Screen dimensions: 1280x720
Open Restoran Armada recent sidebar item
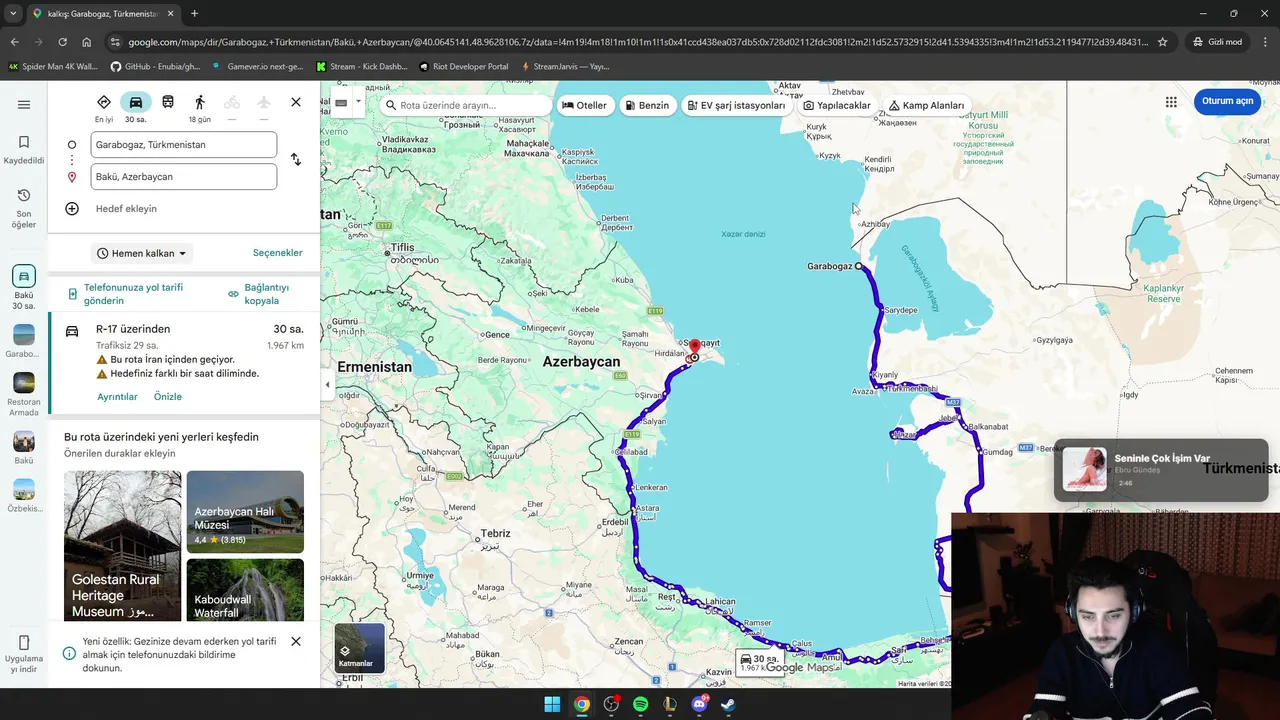tap(24, 395)
